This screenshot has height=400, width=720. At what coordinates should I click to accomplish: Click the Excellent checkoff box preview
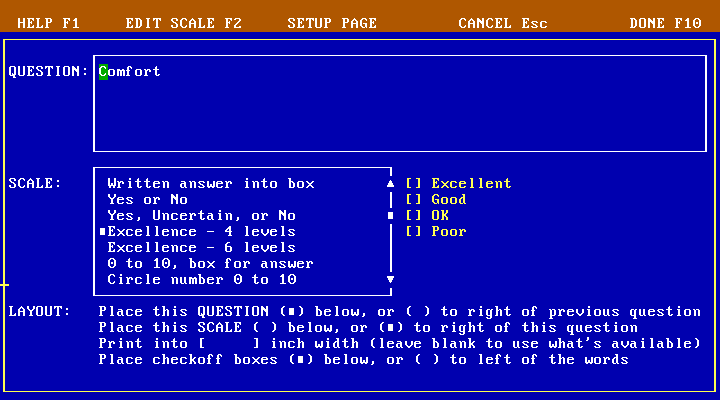[414, 184]
